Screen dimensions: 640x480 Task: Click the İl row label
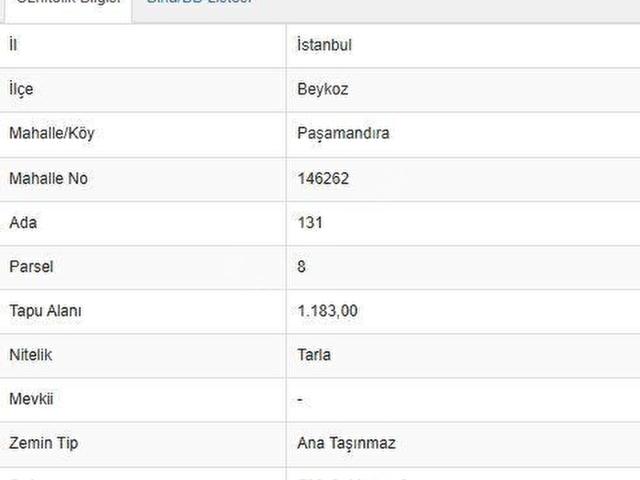[12, 45]
